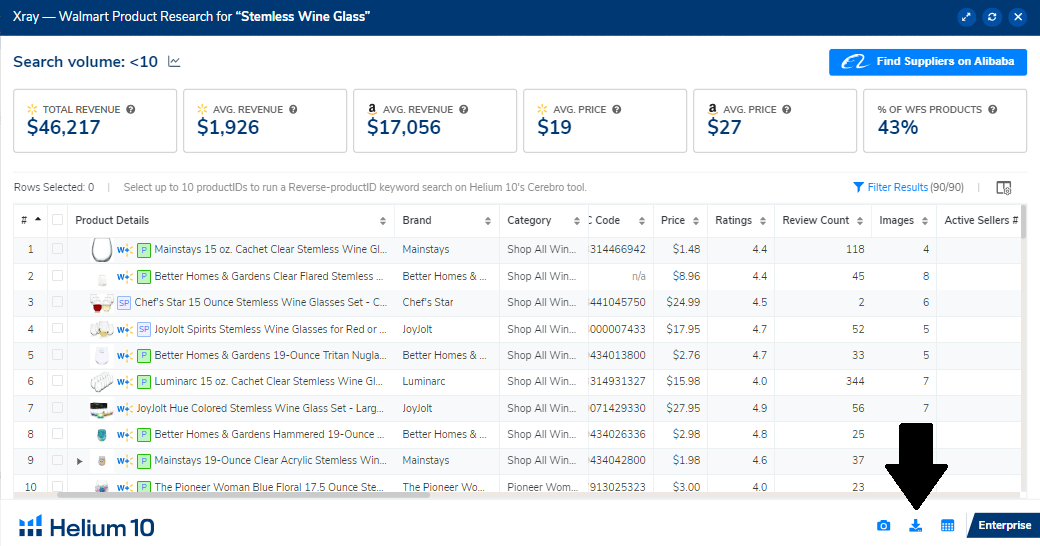The height and width of the screenshot is (546, 1040).
Task: Open JoyJolt Hue Colored Stemless product link
Action: (260, 408)
